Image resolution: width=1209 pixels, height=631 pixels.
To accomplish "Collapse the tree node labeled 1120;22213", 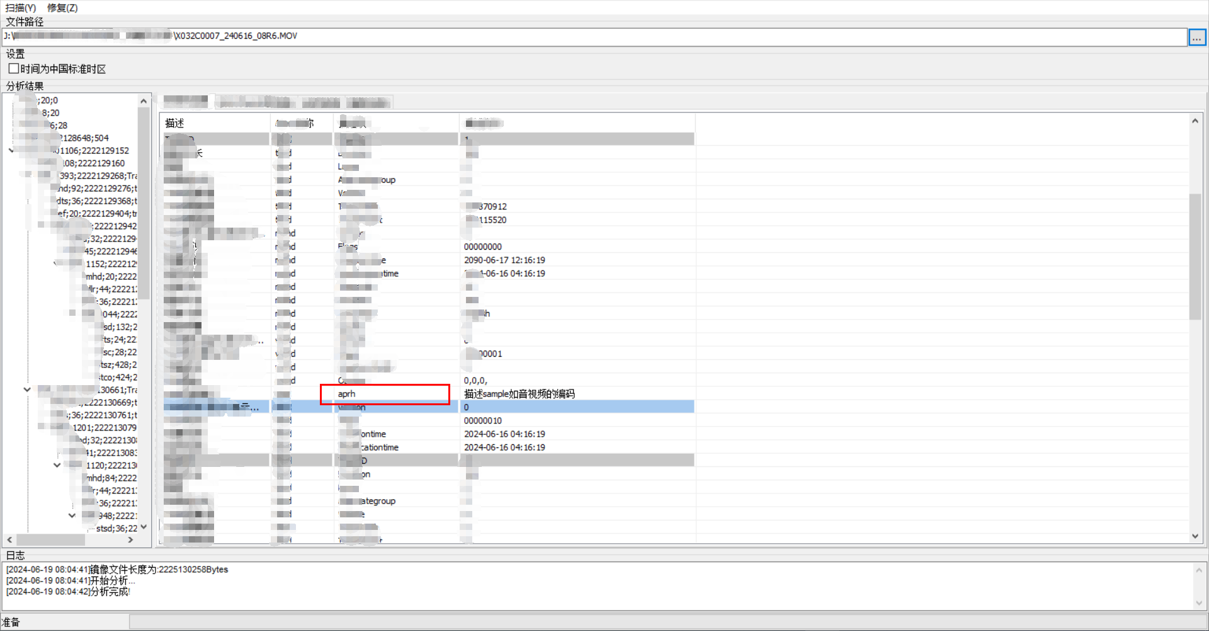I will click(57, 465).
